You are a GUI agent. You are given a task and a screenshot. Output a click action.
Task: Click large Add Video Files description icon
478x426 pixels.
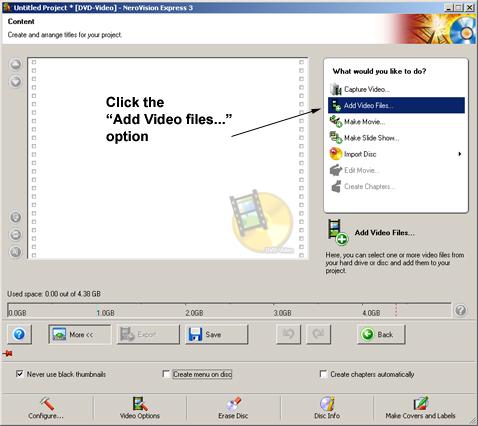pos(338,232)
